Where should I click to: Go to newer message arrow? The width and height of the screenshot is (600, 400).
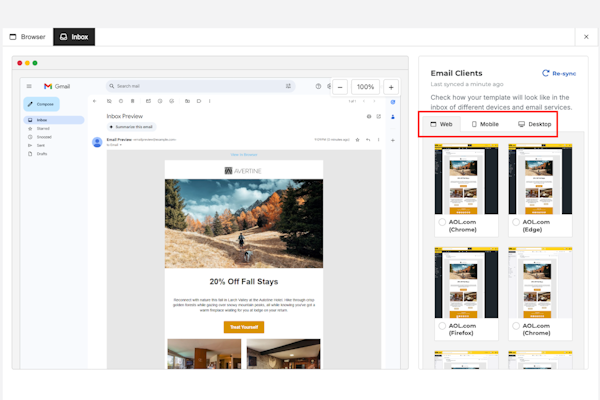click(364, 101)
